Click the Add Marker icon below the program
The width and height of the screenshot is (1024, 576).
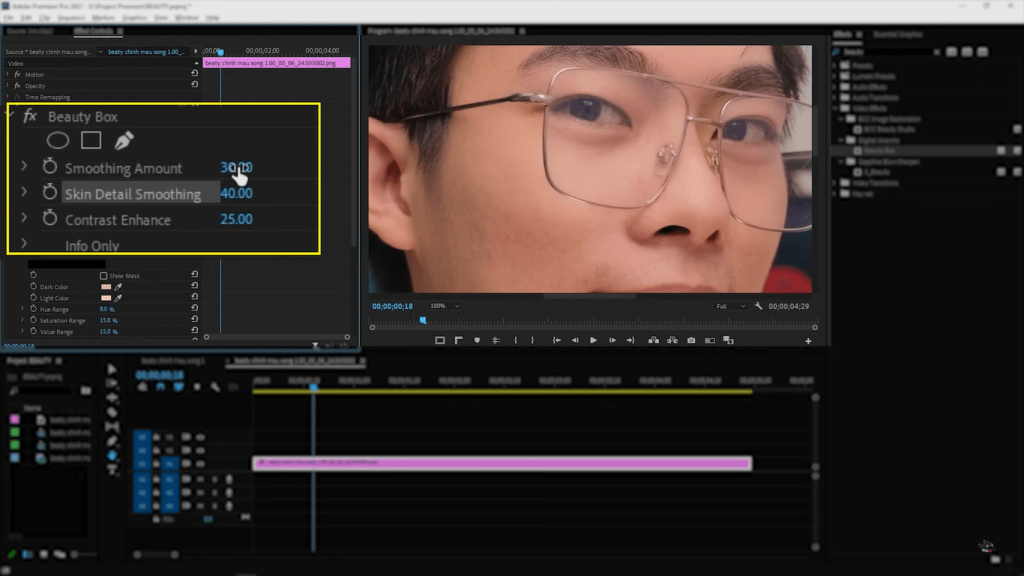(477, 340)
